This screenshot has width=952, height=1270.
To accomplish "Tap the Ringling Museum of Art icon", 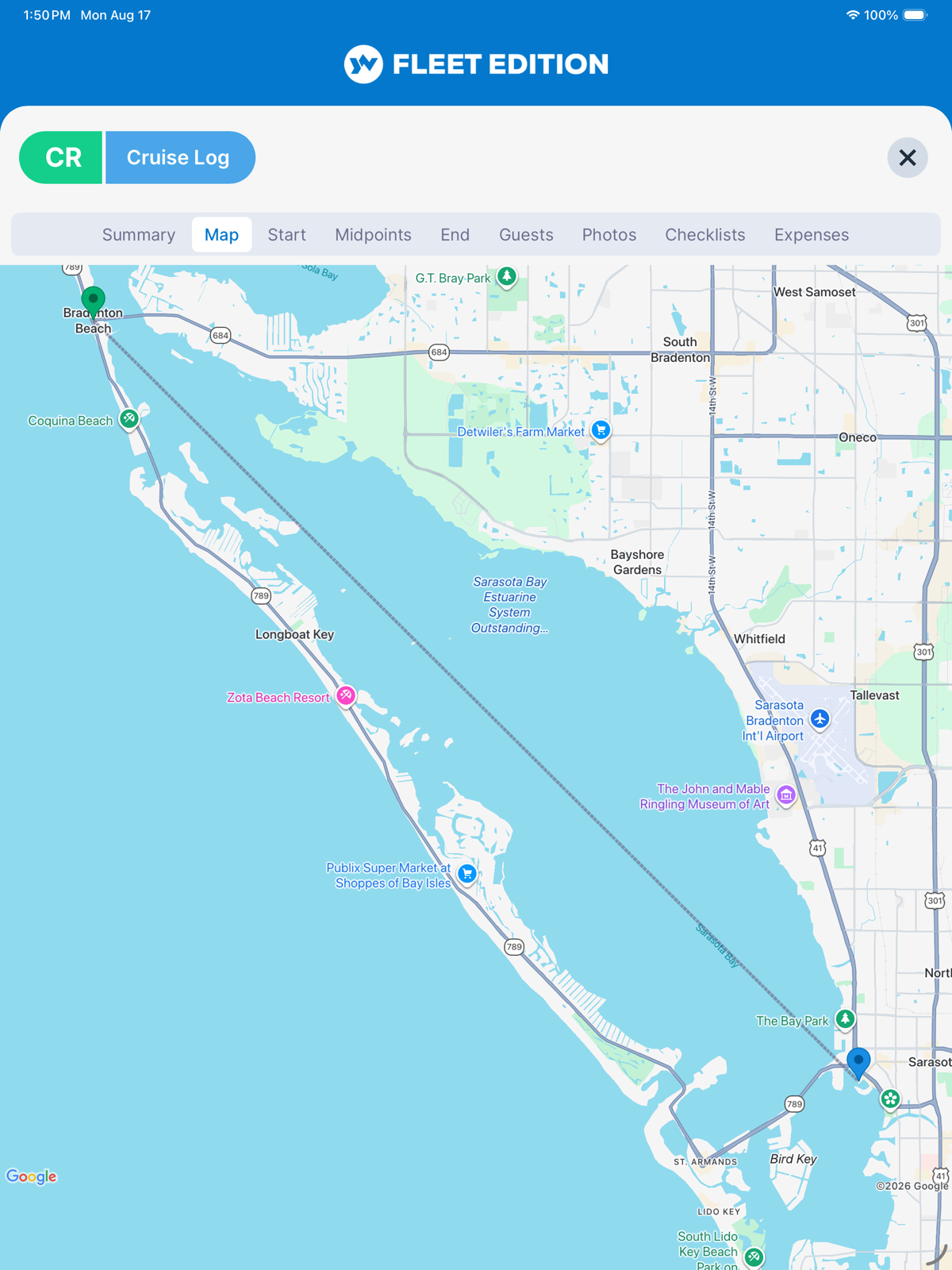I will tap(786, 795).
